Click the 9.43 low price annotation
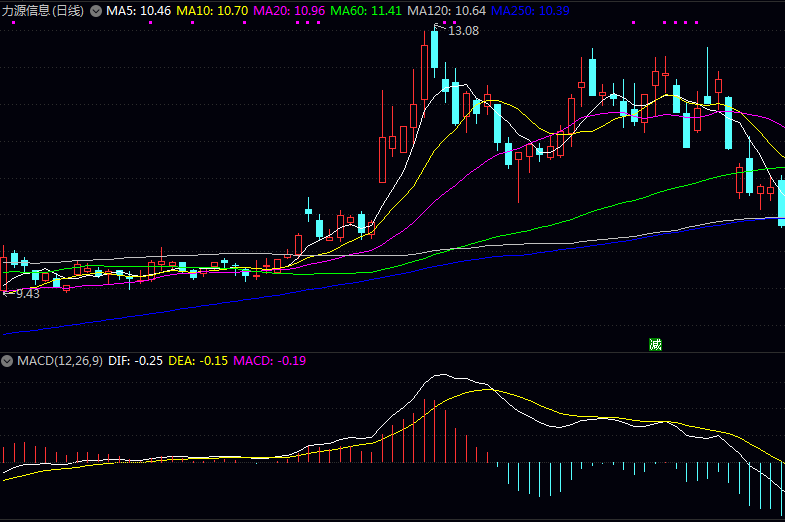 [28, 294]
